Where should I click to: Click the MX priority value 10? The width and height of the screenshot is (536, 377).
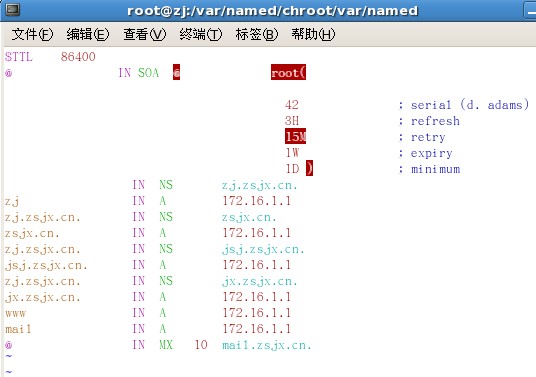point(201,345)
